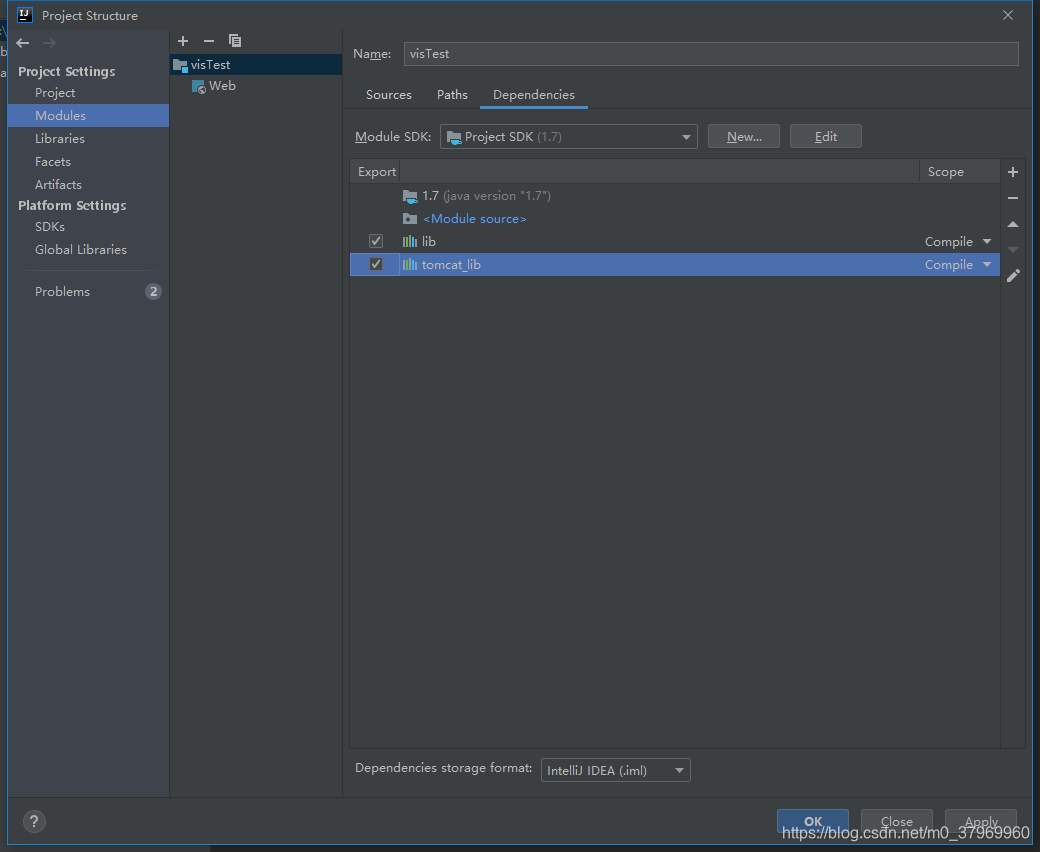Open Dependencies storage format dropdown

[x=616, y=770]
